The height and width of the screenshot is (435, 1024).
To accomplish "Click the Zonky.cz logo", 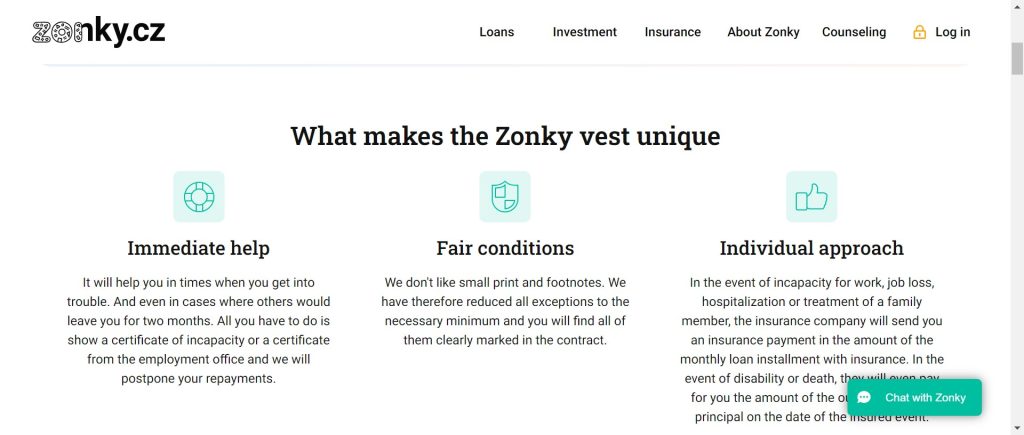I will [x=98, y=32].
